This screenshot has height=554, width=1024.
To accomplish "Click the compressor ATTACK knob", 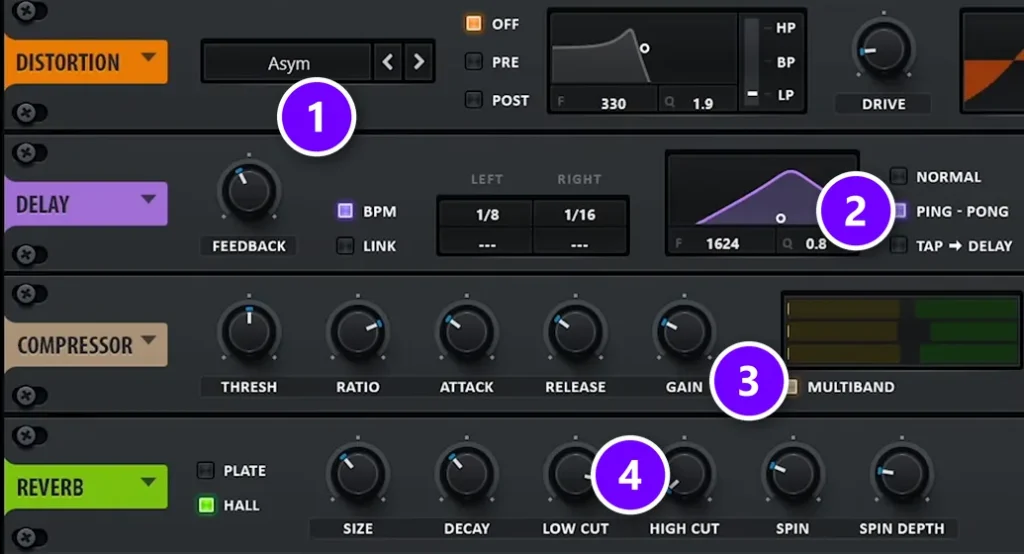I will point(466,332).
